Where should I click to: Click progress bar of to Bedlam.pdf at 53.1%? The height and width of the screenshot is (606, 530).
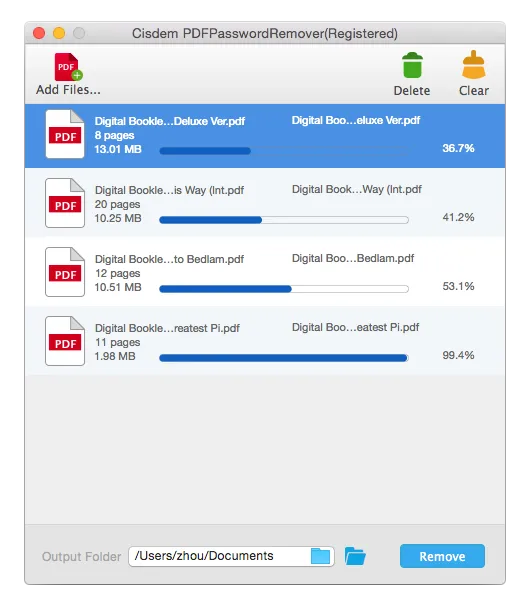284,289
